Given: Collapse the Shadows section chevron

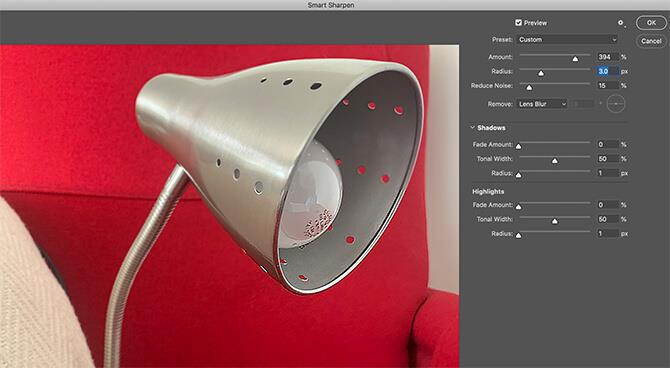Looking at the screenshot, I should tap(472, 127).
